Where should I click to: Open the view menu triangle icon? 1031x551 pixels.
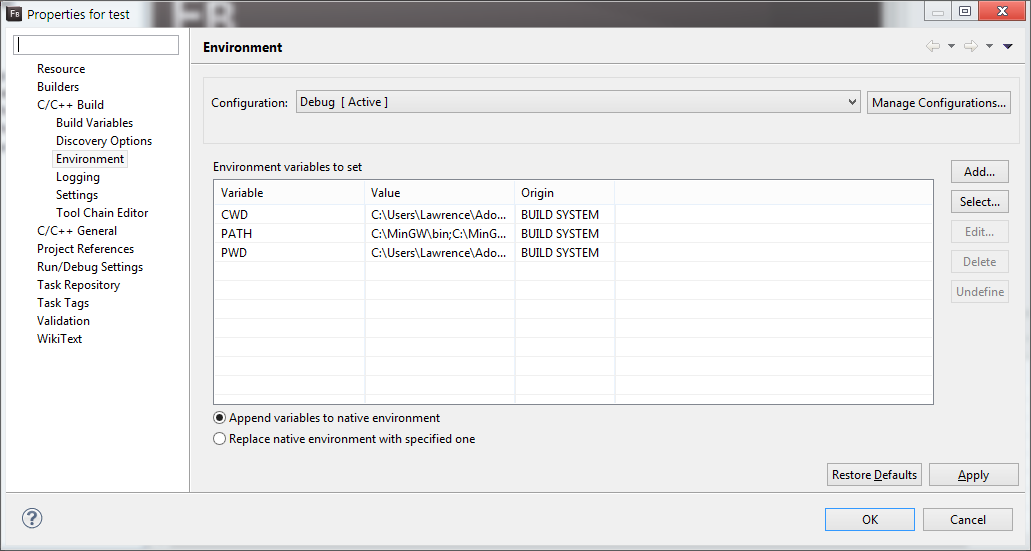(x=1007, y=46)
